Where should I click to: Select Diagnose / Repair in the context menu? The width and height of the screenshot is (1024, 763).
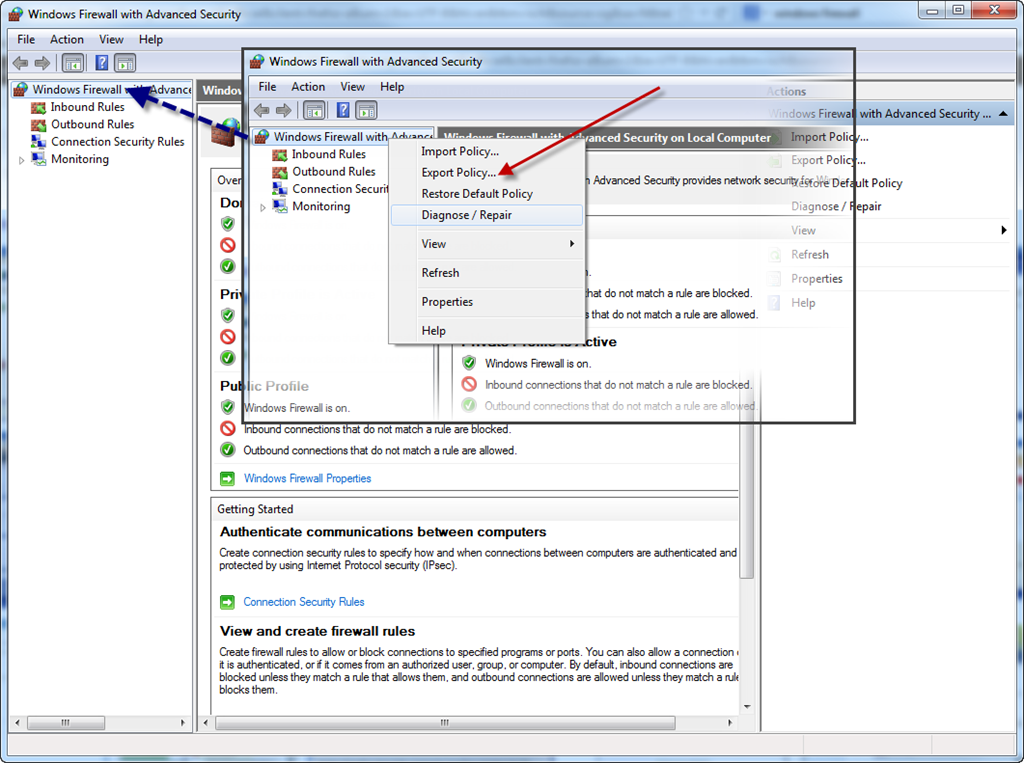466,215
